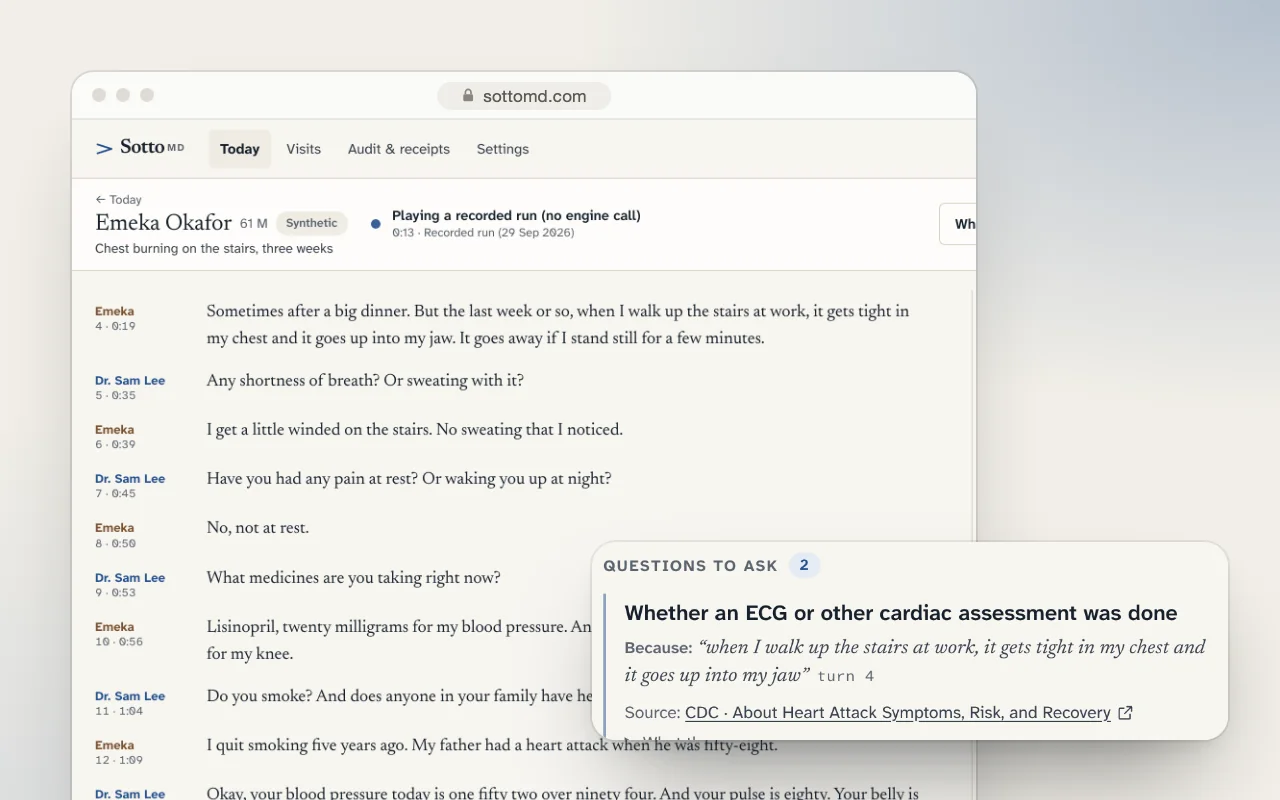
Task: Click the chief complaint about chest burning
Action: 214,248
